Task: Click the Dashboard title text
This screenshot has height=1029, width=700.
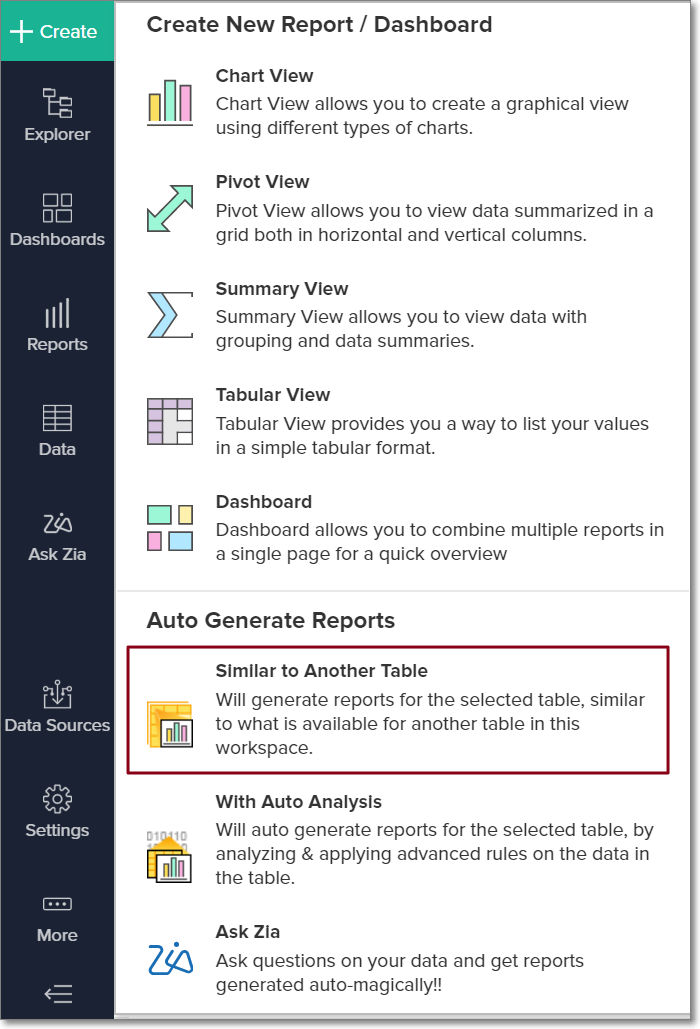Action: (264, 501)
